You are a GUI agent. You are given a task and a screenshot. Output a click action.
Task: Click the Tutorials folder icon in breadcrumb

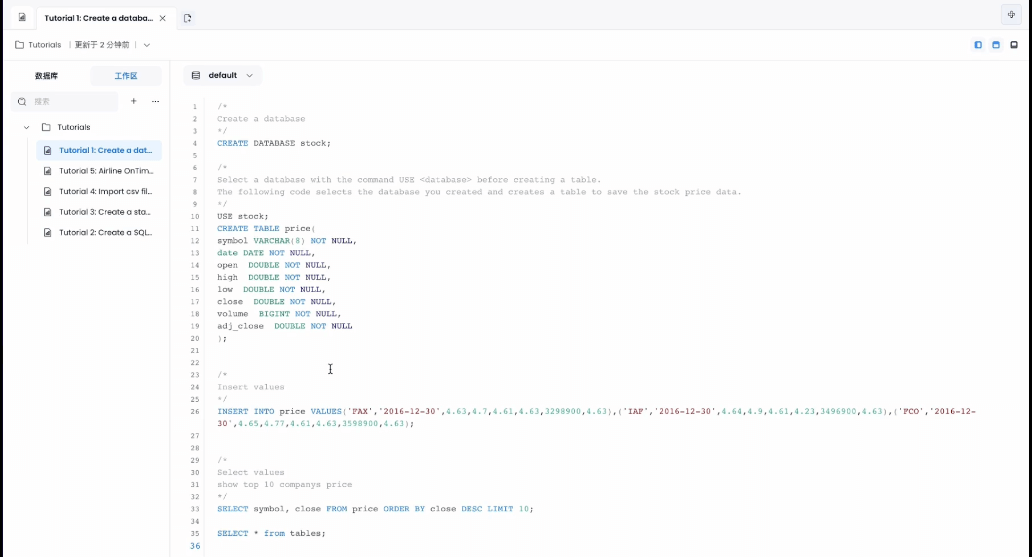click(20, 45)
